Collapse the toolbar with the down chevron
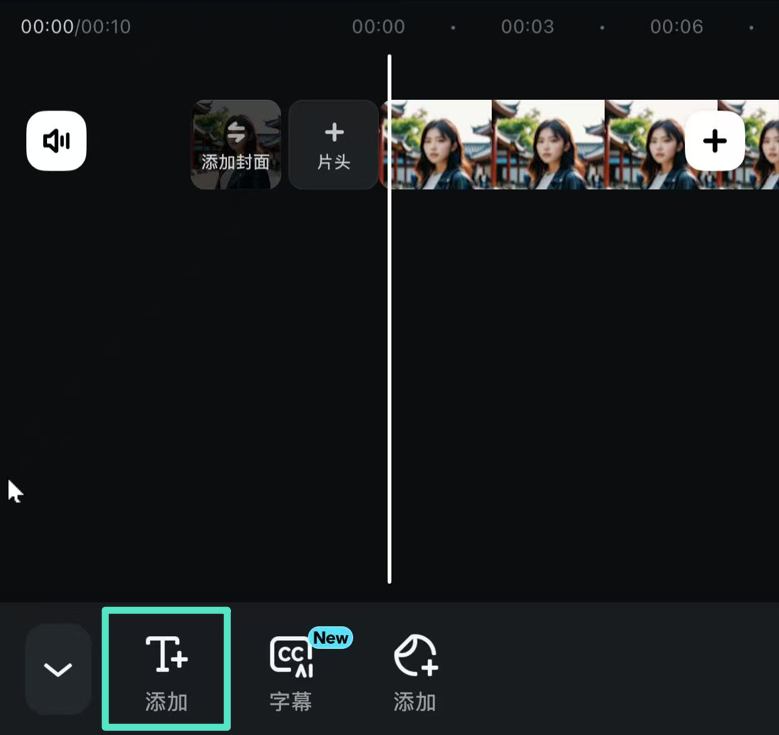The width and height of the screenshot is (779, 735). 58,669
